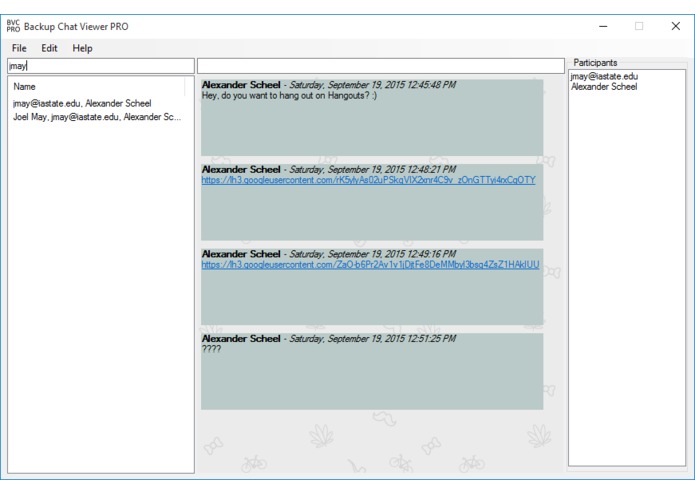The width and height of the screenshot is (695, 494).
Task: Click the BVC PRO application icon in title bar
Action: [13, 26]
